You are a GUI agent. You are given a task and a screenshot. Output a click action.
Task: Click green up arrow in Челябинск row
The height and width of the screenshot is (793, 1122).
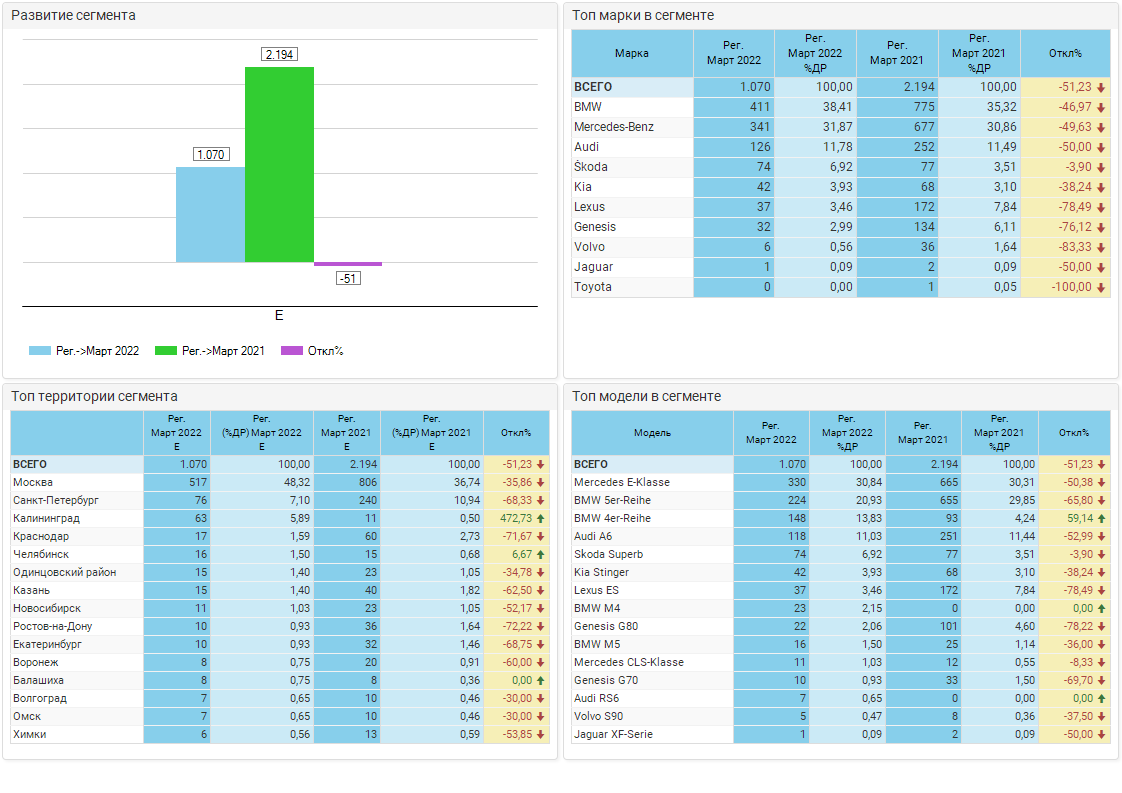click(x=541, y=554)
